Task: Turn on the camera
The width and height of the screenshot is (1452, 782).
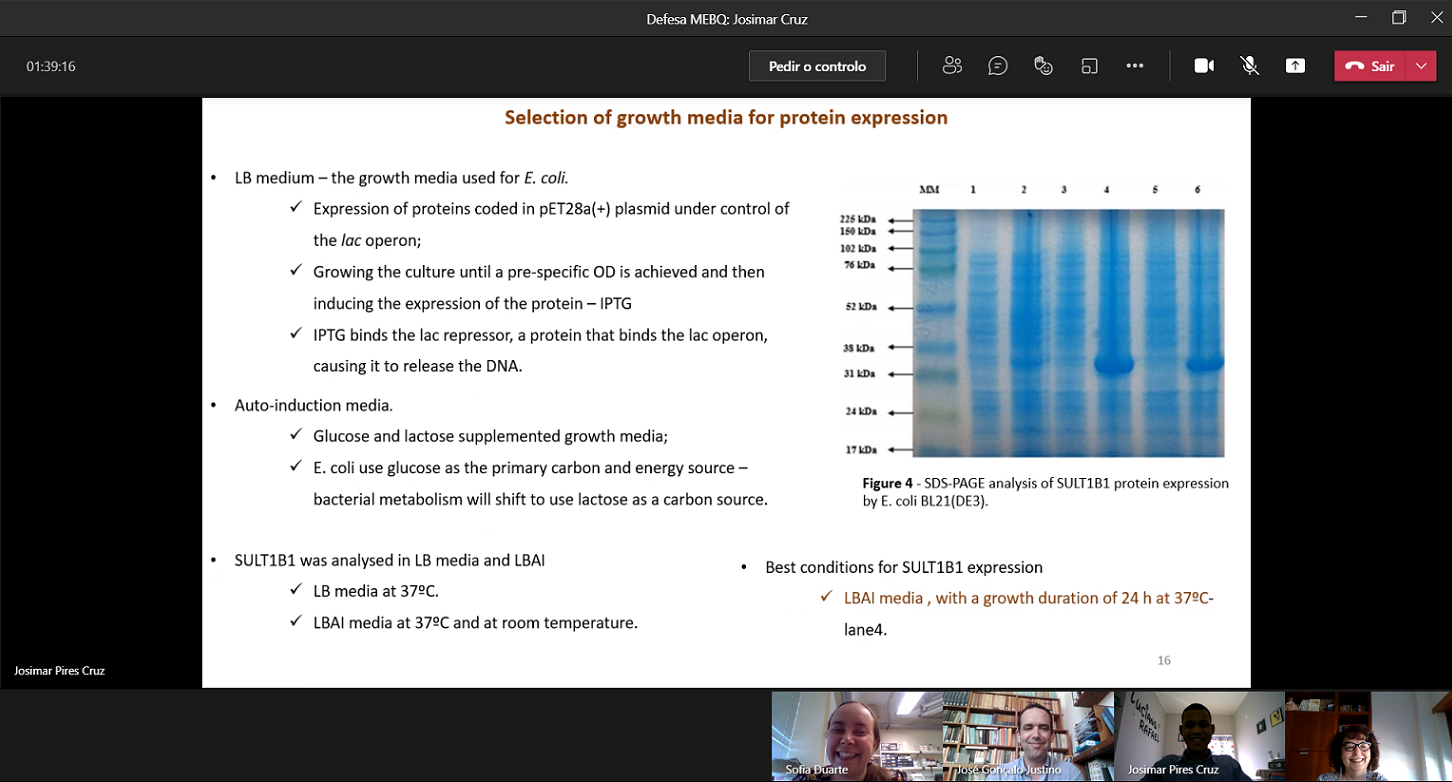Action: [1204, 66]
